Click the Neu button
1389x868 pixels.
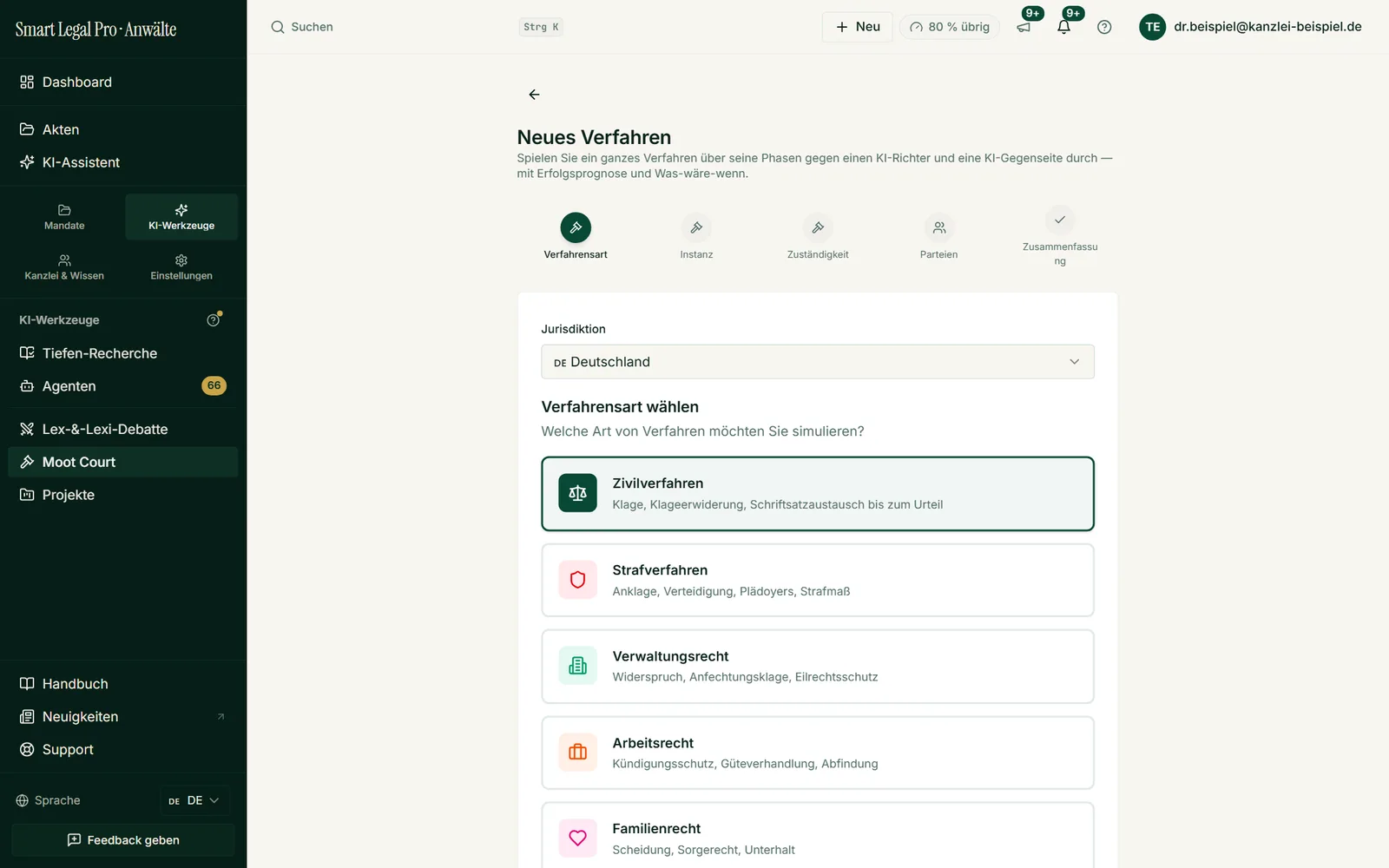[858, 27]
